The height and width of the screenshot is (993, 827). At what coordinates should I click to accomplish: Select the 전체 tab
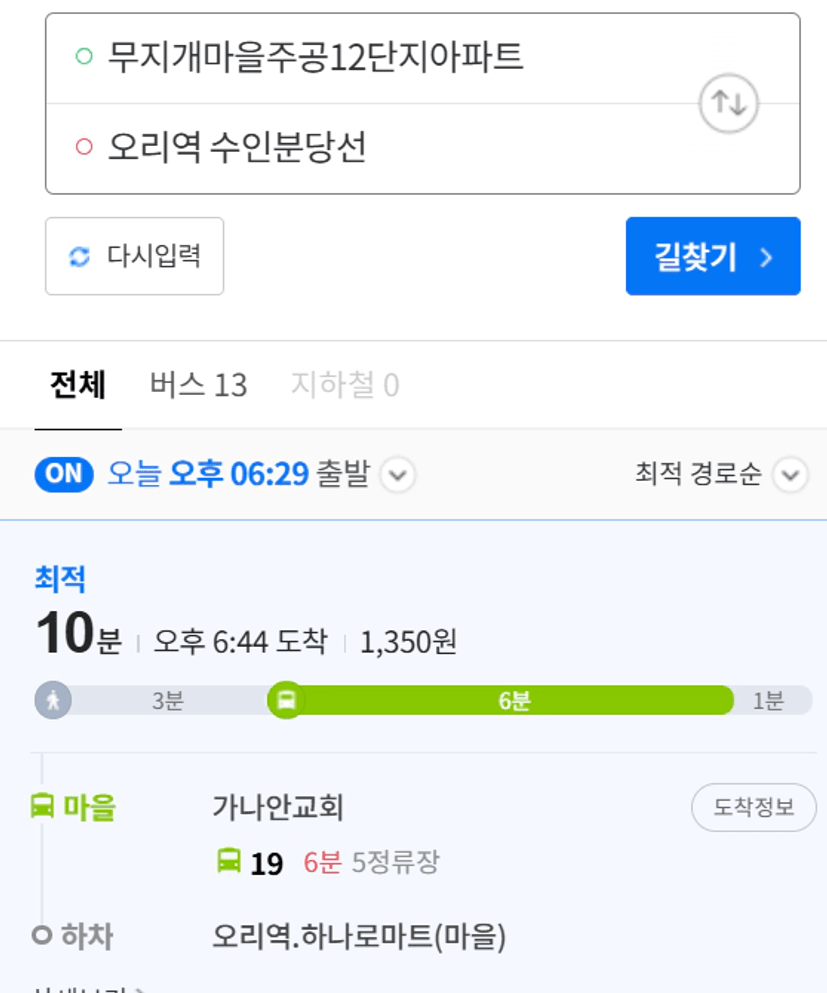tap(78, 385)
